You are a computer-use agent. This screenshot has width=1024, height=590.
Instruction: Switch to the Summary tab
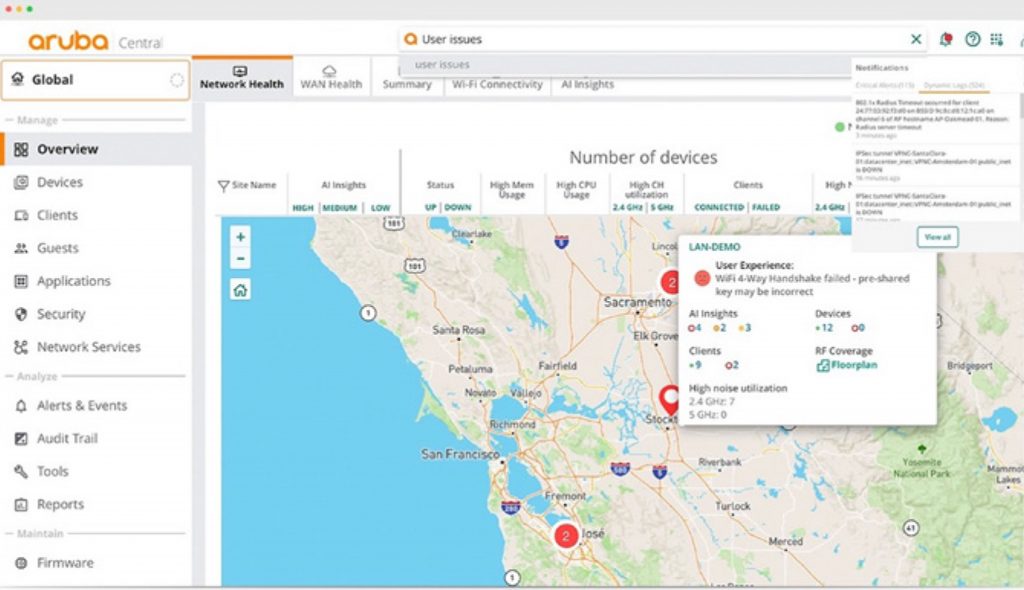[407, 84]
